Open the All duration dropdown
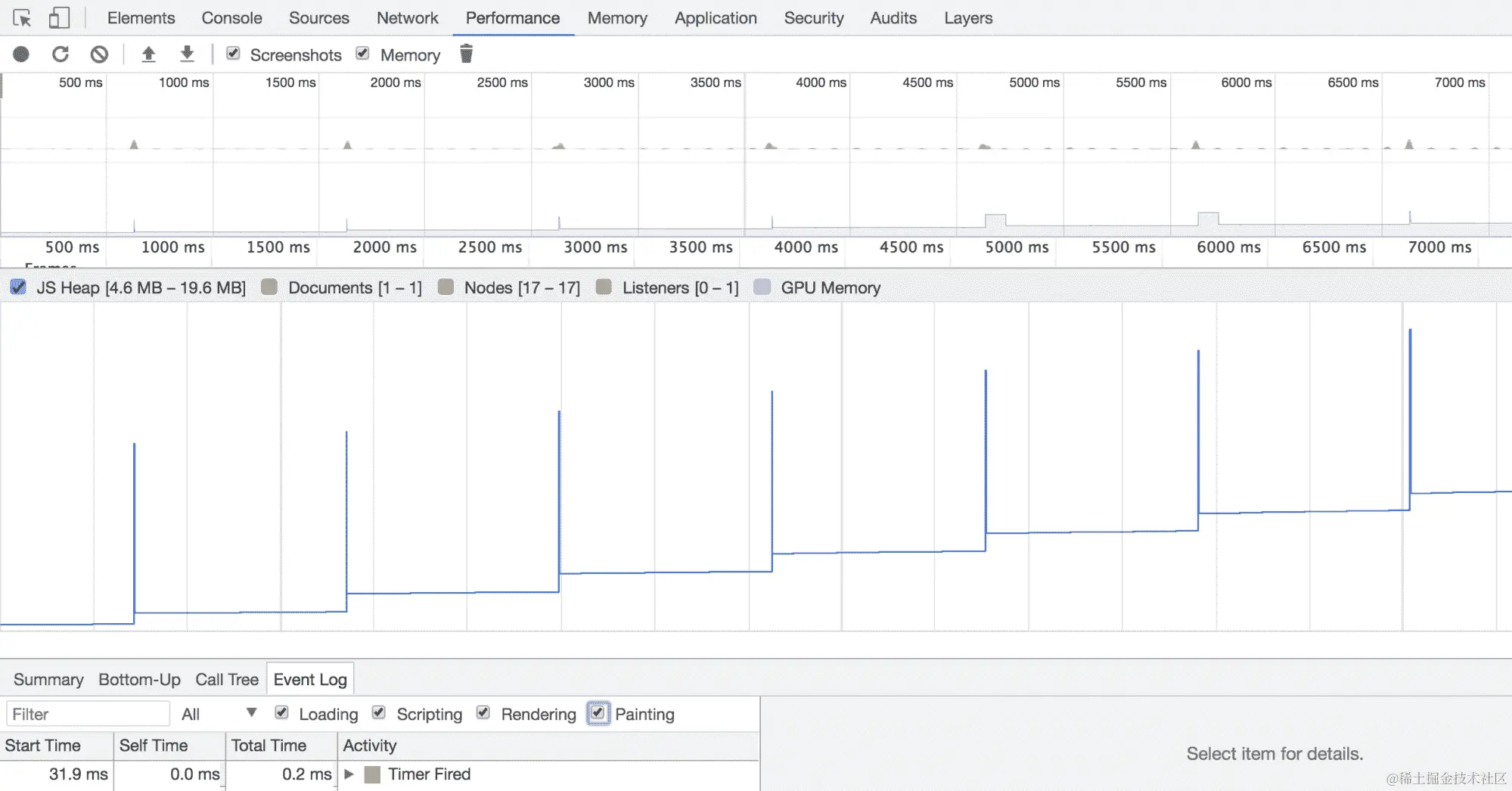Image resolution: width=1512 pixels, height=791 pixels. pyautogui.click(x=219, y=714)
